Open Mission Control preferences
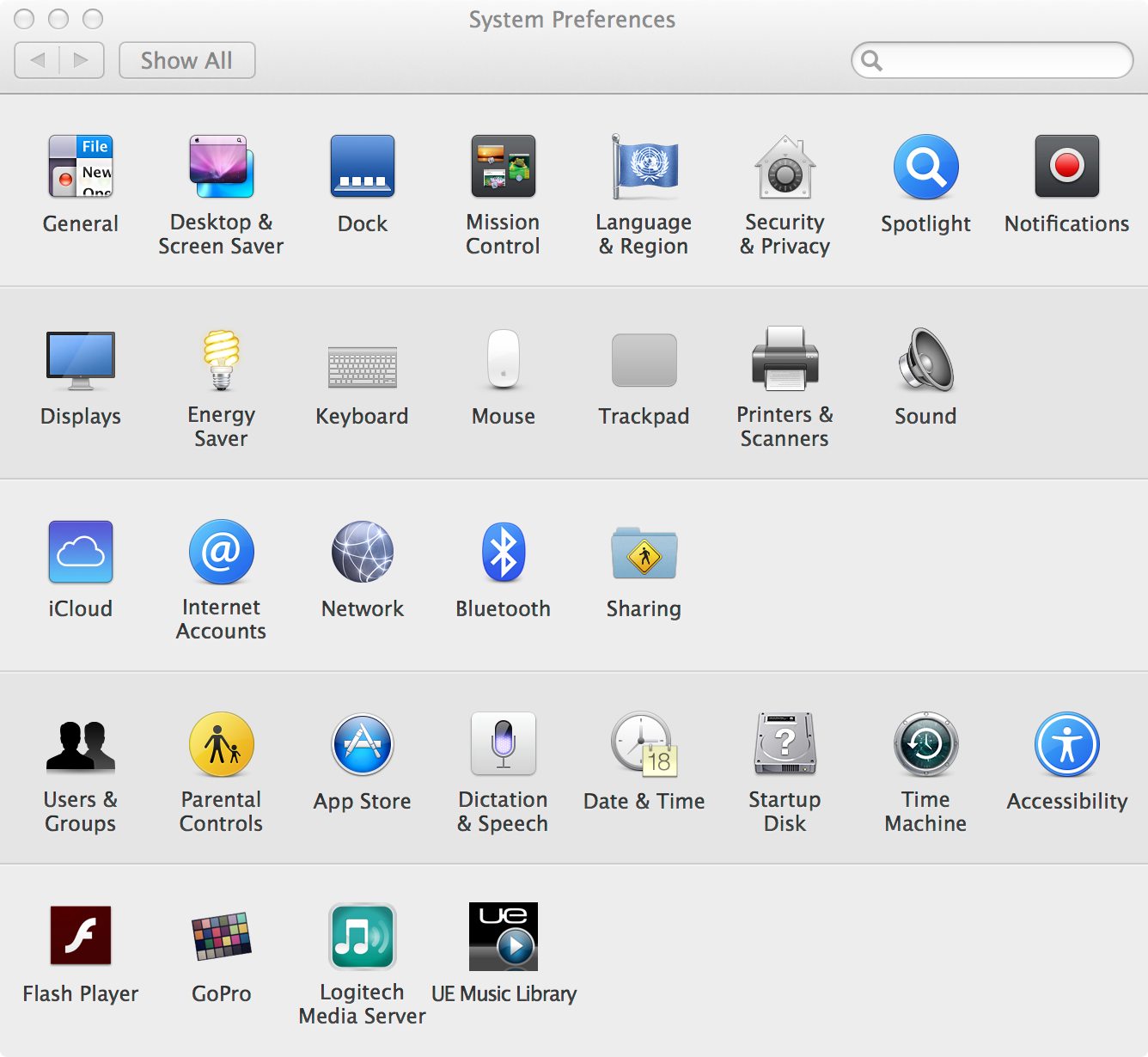 (503, 167)
